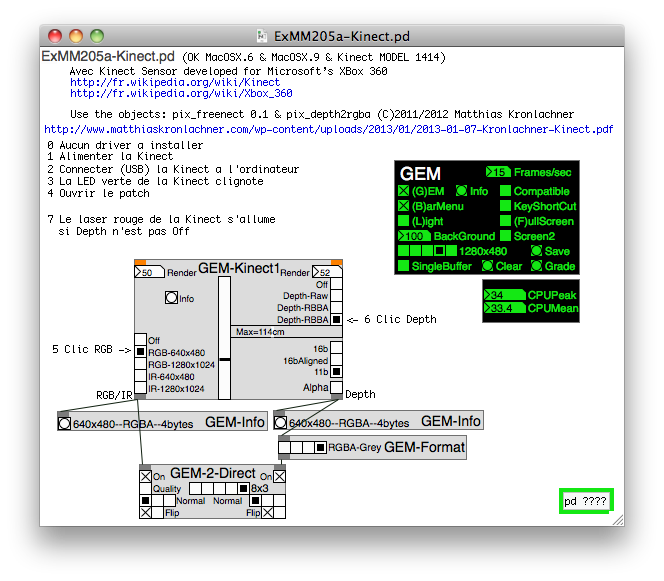This screenshot has height=581, width=664.
Task: Click the Info bang in GEM panel
Action: coord(461,191)
